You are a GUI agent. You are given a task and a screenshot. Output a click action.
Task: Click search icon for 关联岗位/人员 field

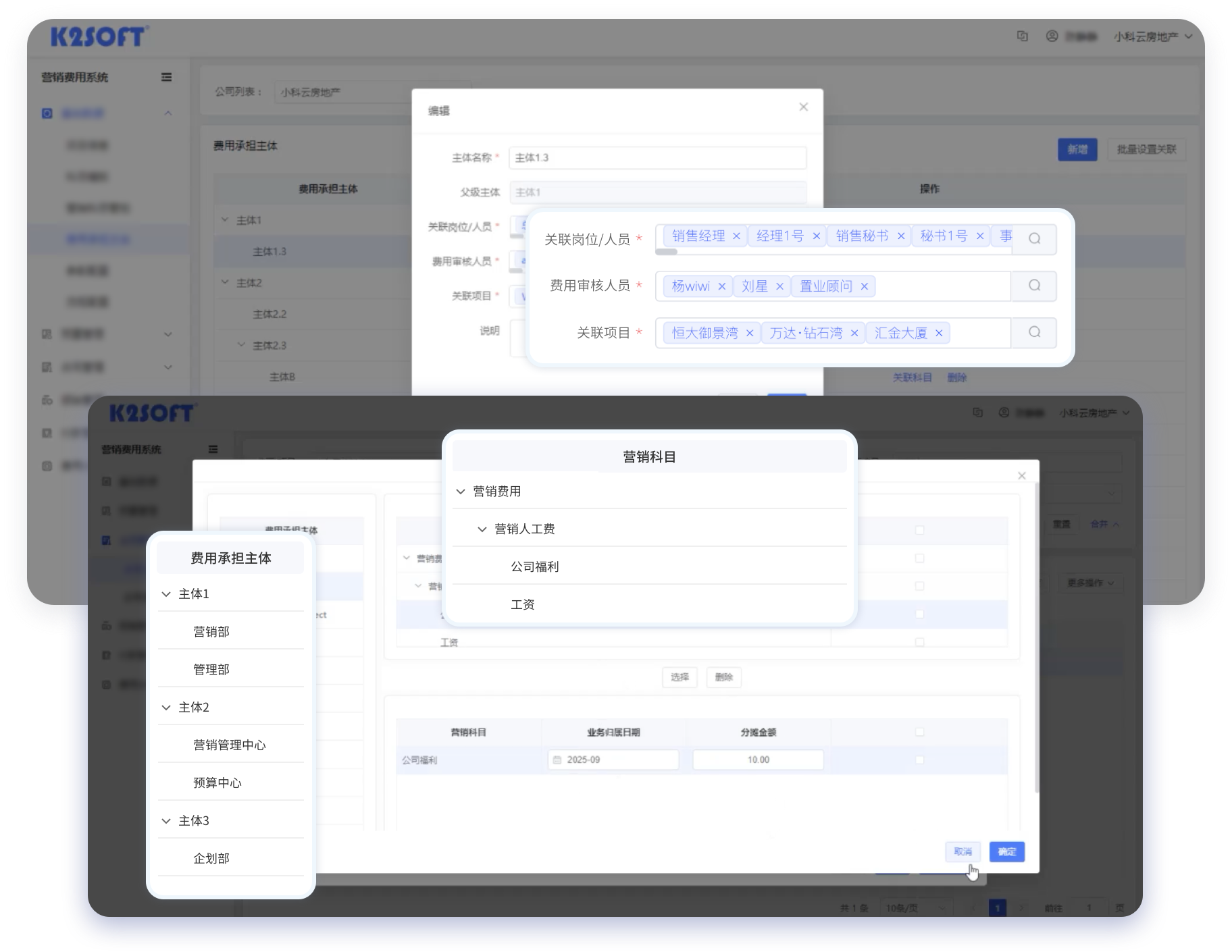(1034, 238)
